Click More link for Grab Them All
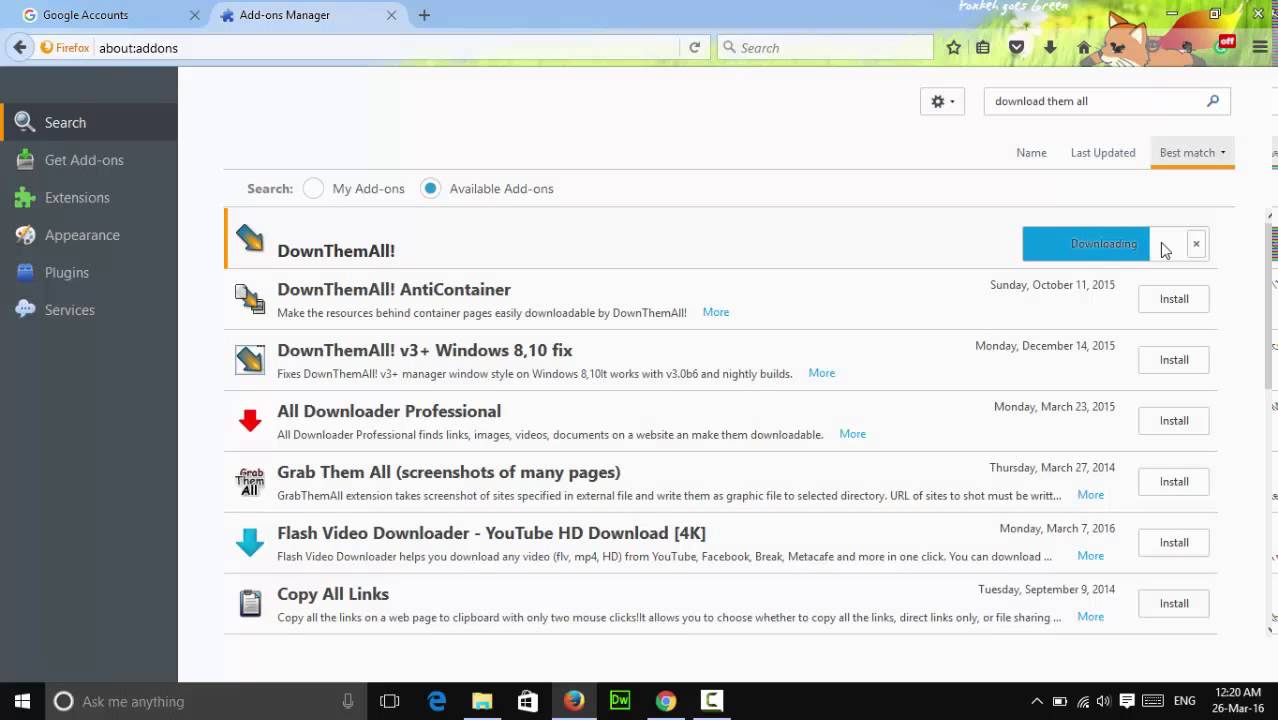This screenshot has width=1278, height=720. [1091, 495]
